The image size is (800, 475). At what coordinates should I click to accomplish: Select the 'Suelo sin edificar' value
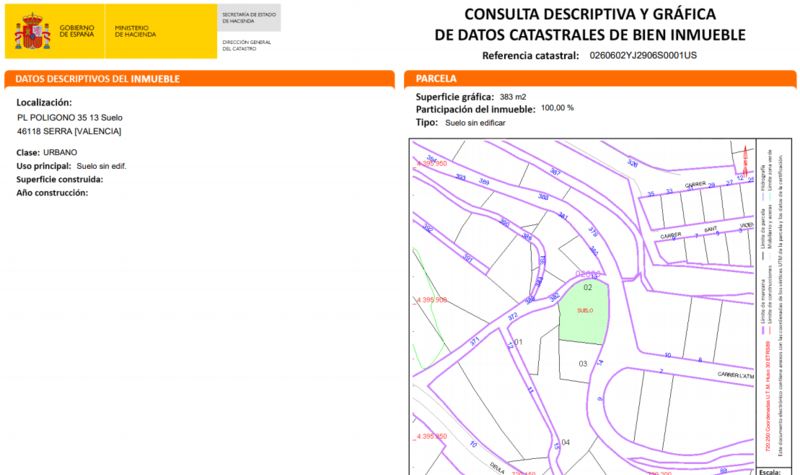(475, 123)
